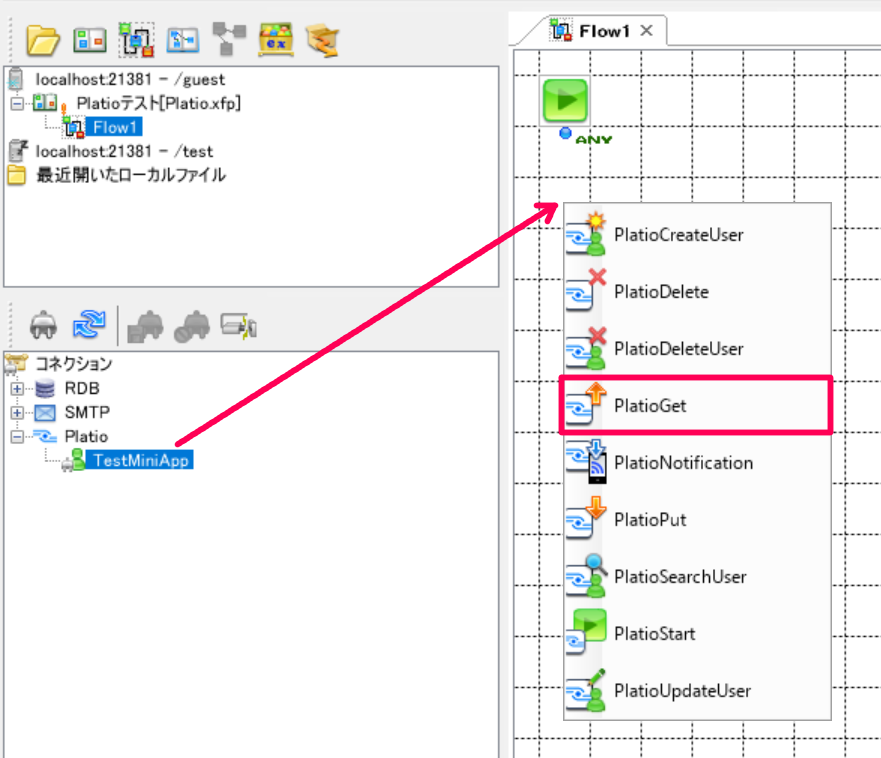The image size is (881, 758).
Task: Click the PlatioCreateUser component icon
Action: 585,234
